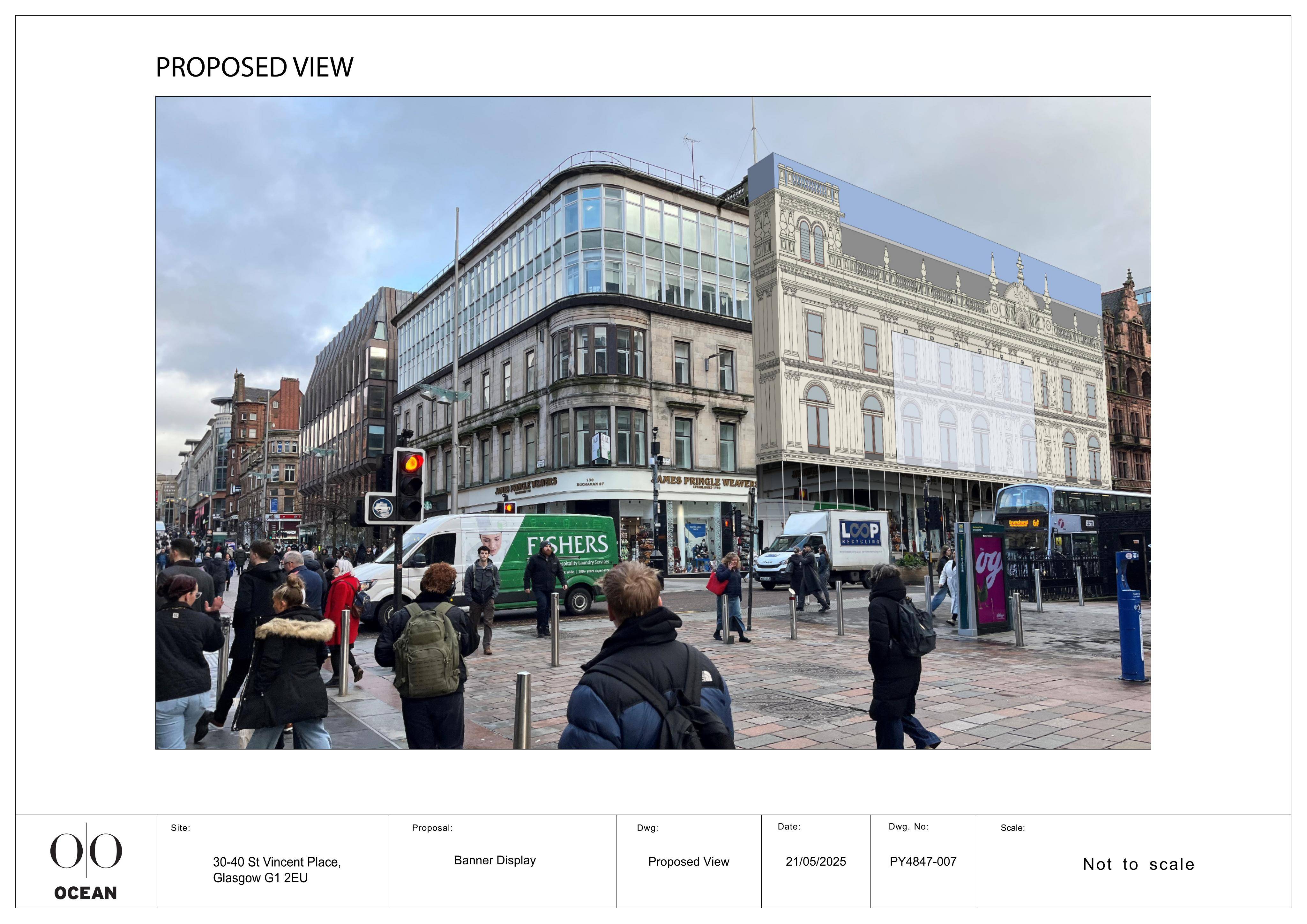
Task: Click the 'Proposal:' field label
Action: pos(432,828)
